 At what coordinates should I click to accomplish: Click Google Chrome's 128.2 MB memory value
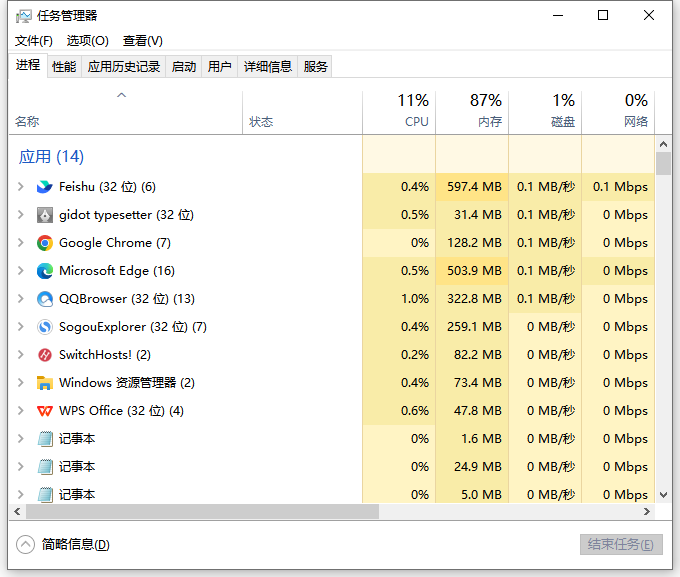(x=474, y=243)
